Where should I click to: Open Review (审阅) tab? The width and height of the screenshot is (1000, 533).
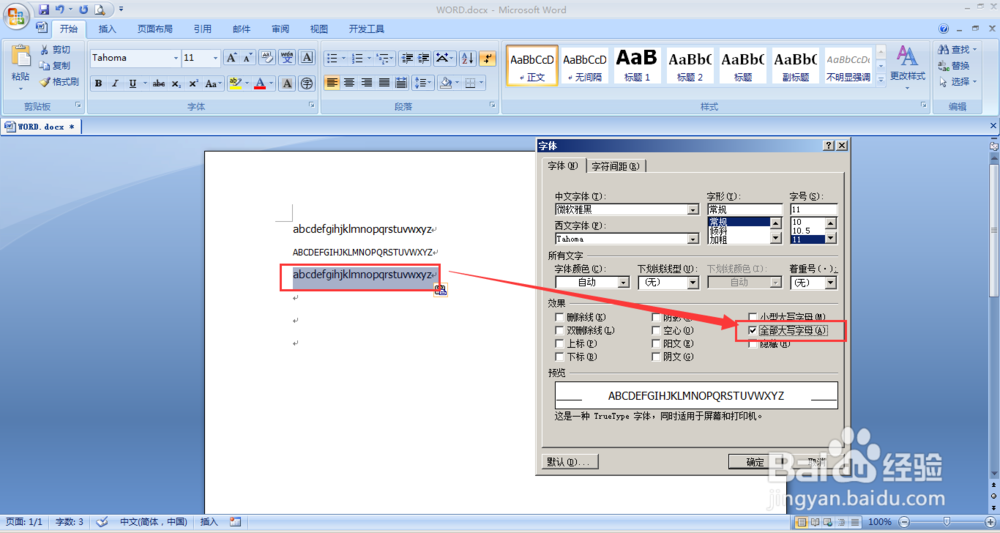pyautogui.click(x=280, y=29)
